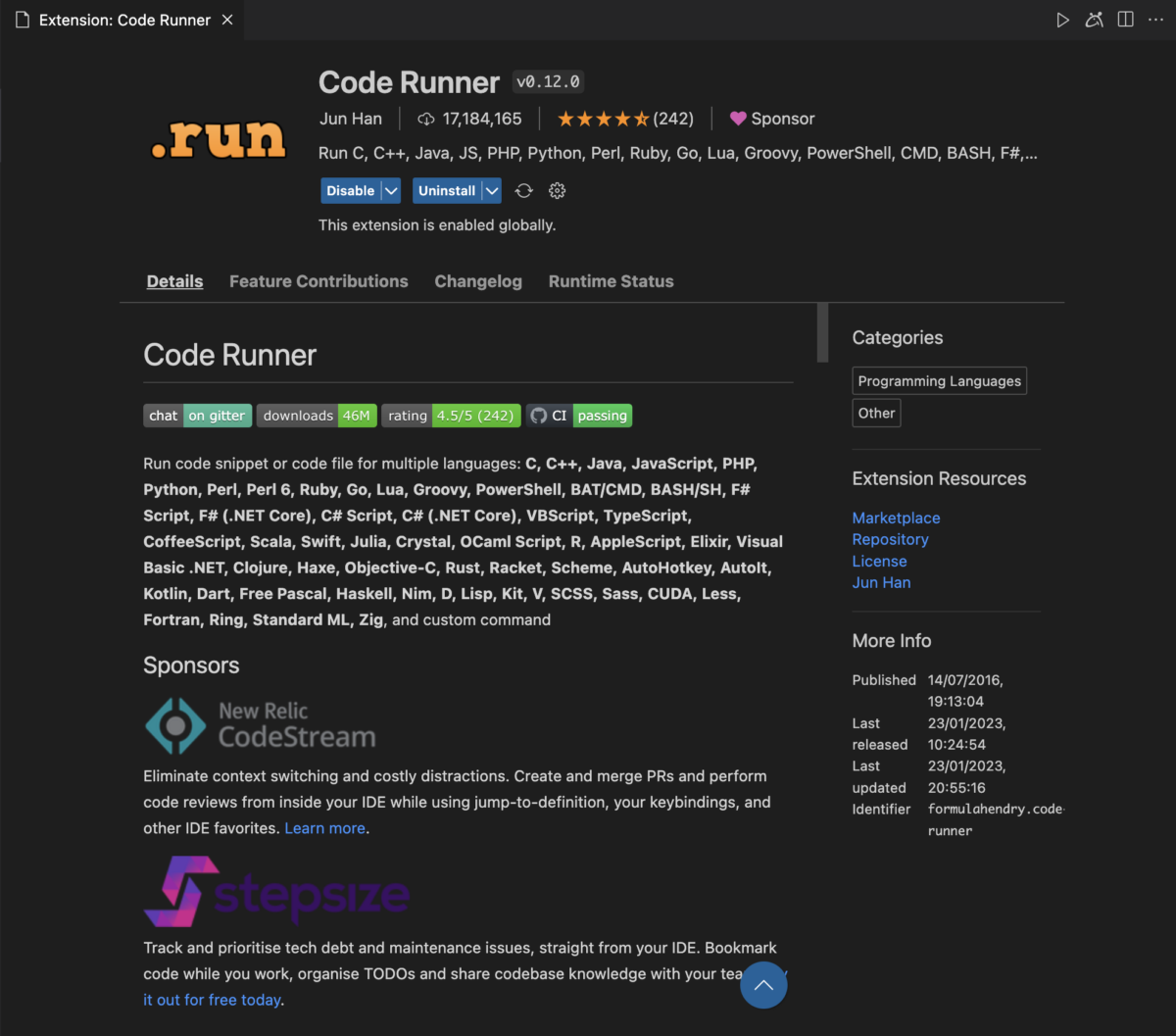Switch to the Feature Contributions tab

(318, 281)
